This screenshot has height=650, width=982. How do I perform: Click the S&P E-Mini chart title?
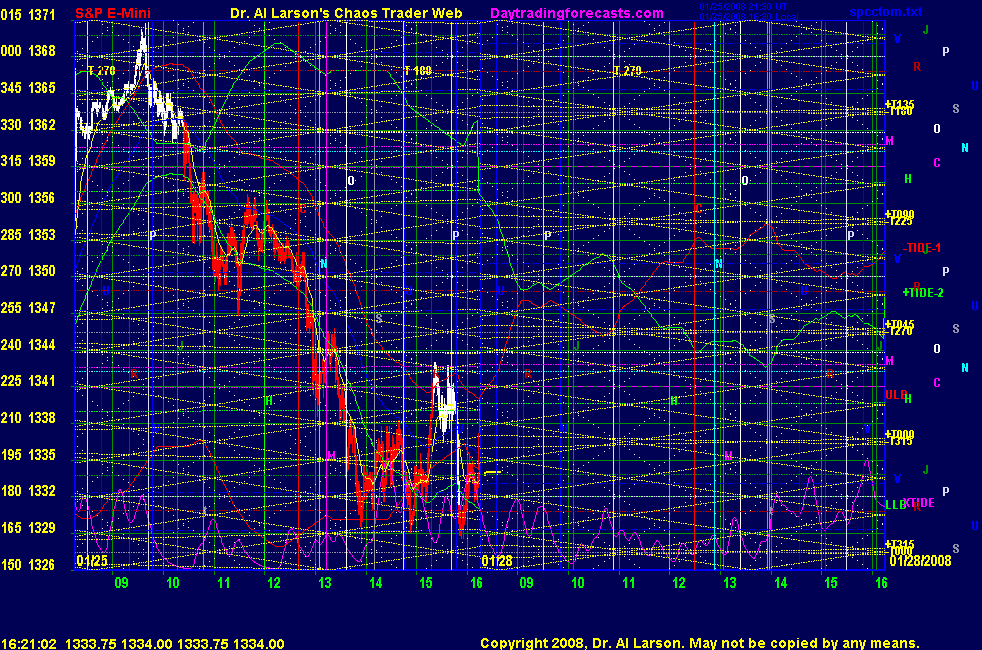(113, 13)
